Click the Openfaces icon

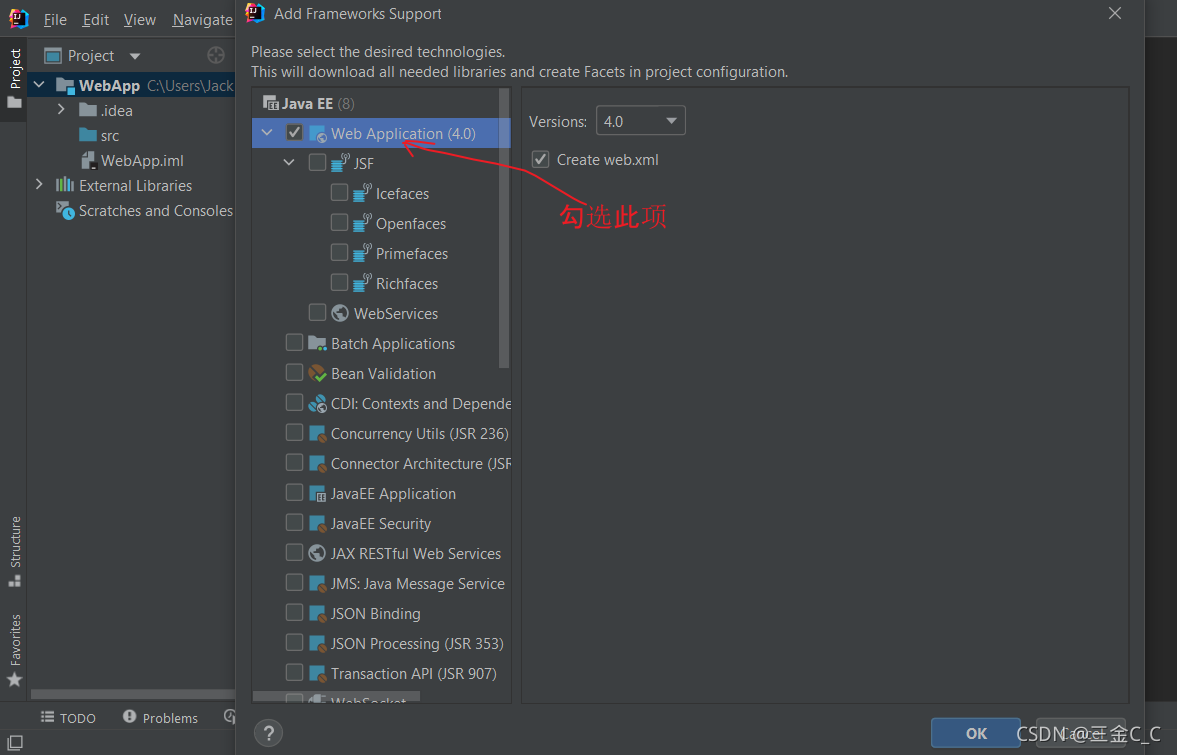(363, 223)
